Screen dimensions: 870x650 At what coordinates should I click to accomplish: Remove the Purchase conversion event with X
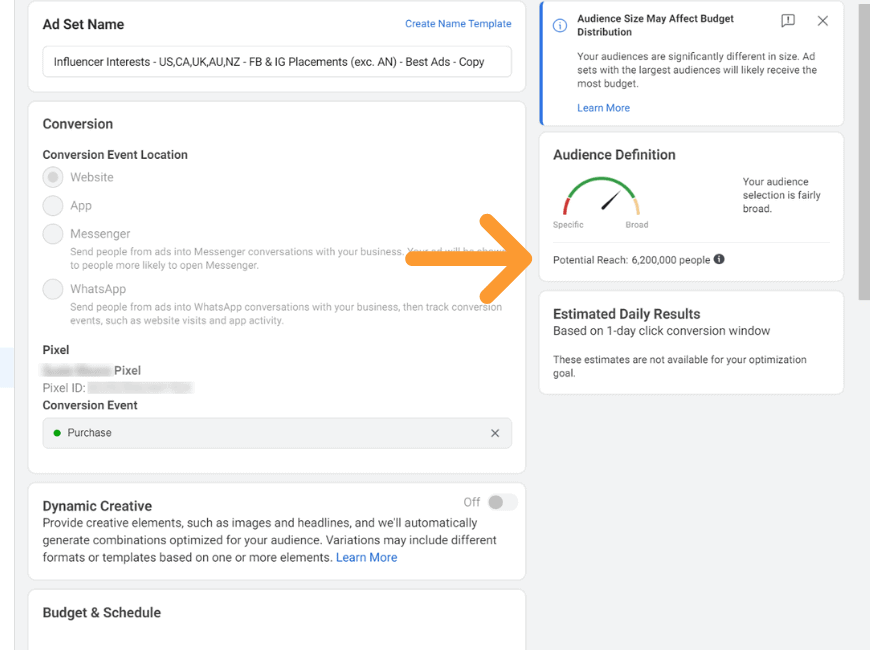pos(495,433)
